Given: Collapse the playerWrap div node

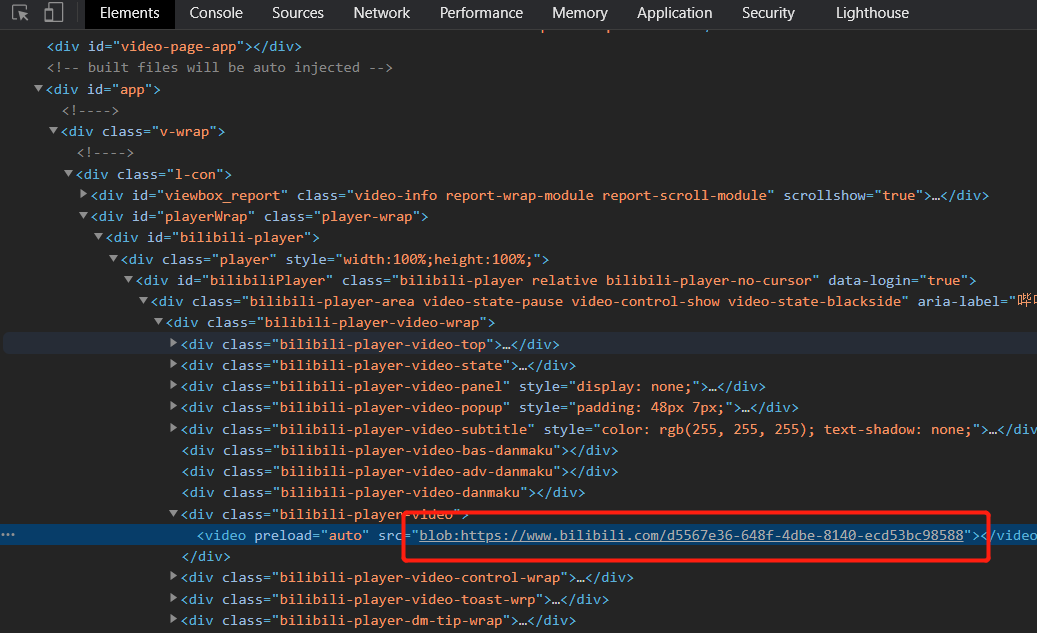Looking at the screenshot, I should tap(83, 216).
